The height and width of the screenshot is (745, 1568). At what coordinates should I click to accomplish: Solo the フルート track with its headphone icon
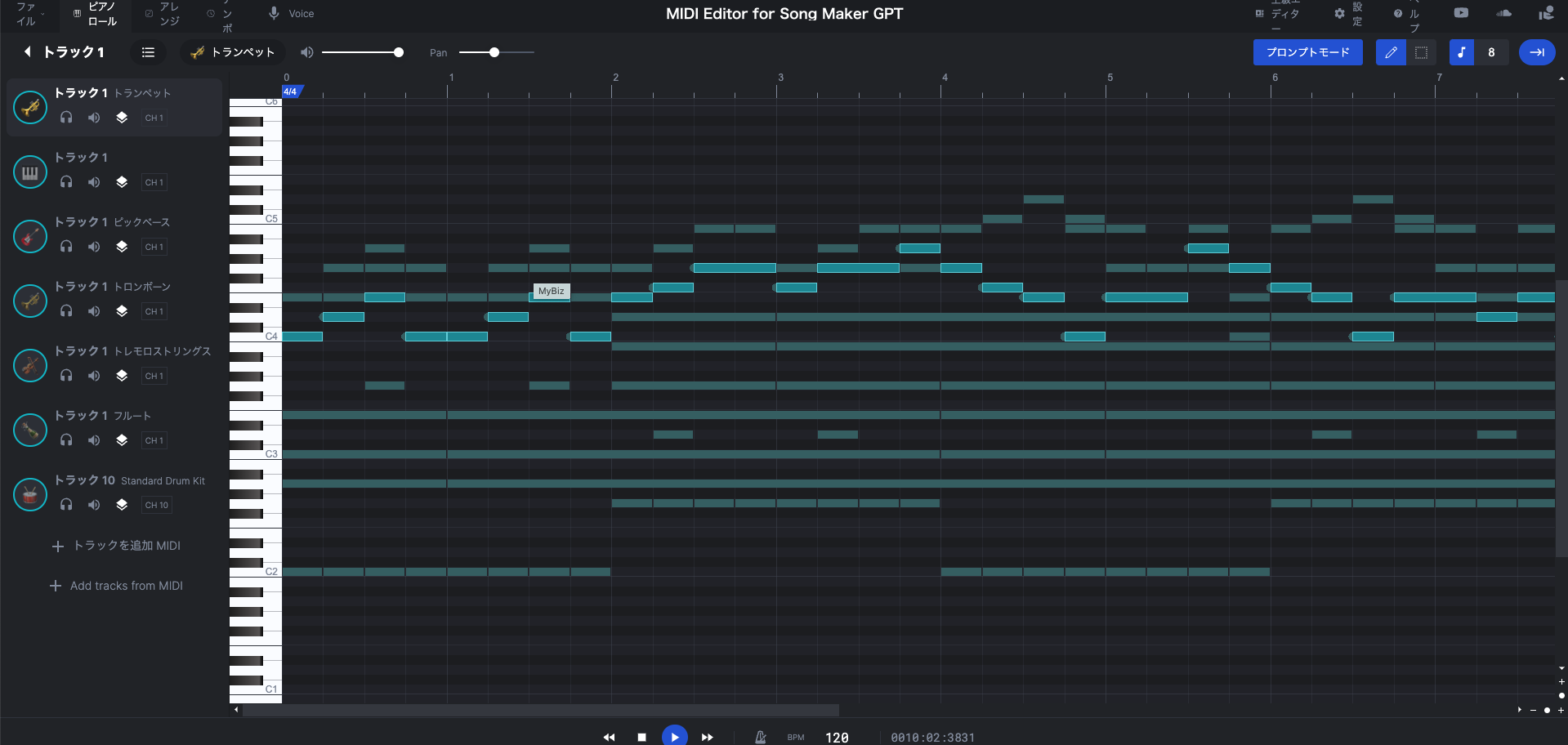pyautogui.click(x=65, y=440)
